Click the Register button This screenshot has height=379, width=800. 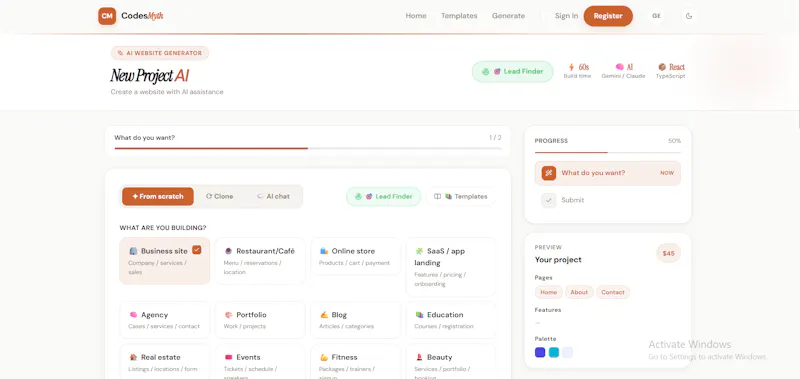click(608, 16)
